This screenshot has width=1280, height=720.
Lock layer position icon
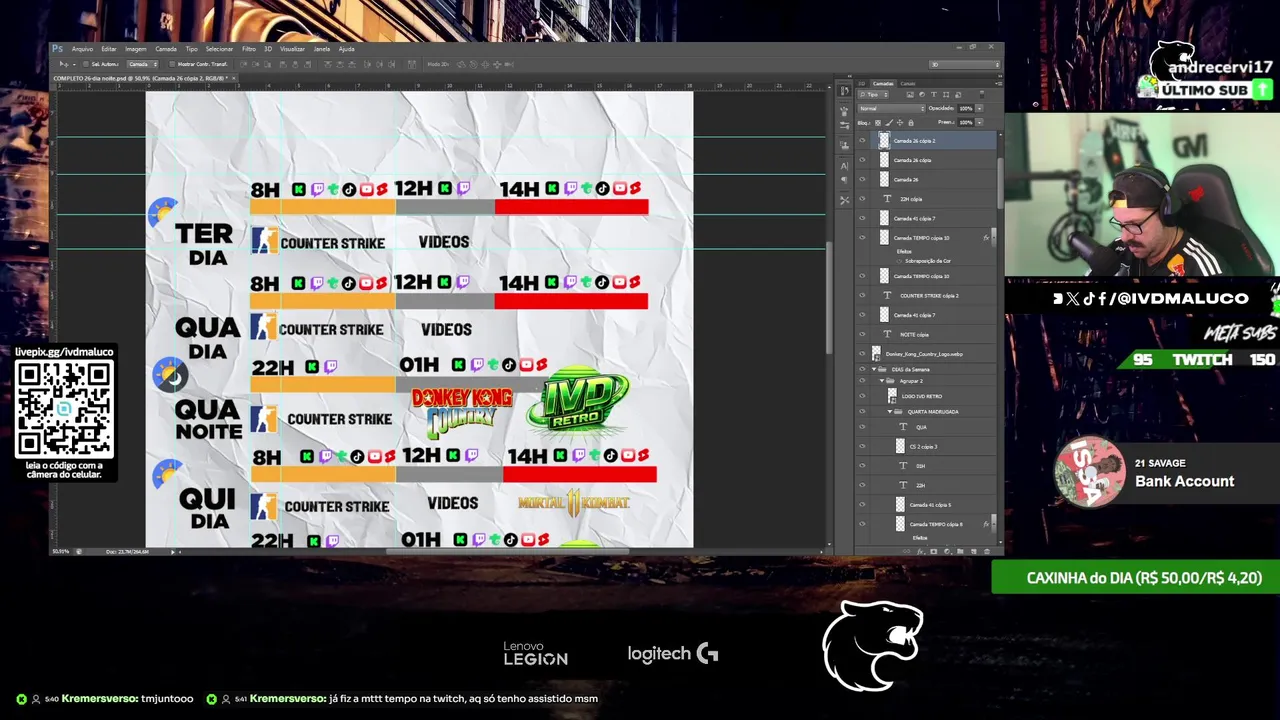pos(900,123)
